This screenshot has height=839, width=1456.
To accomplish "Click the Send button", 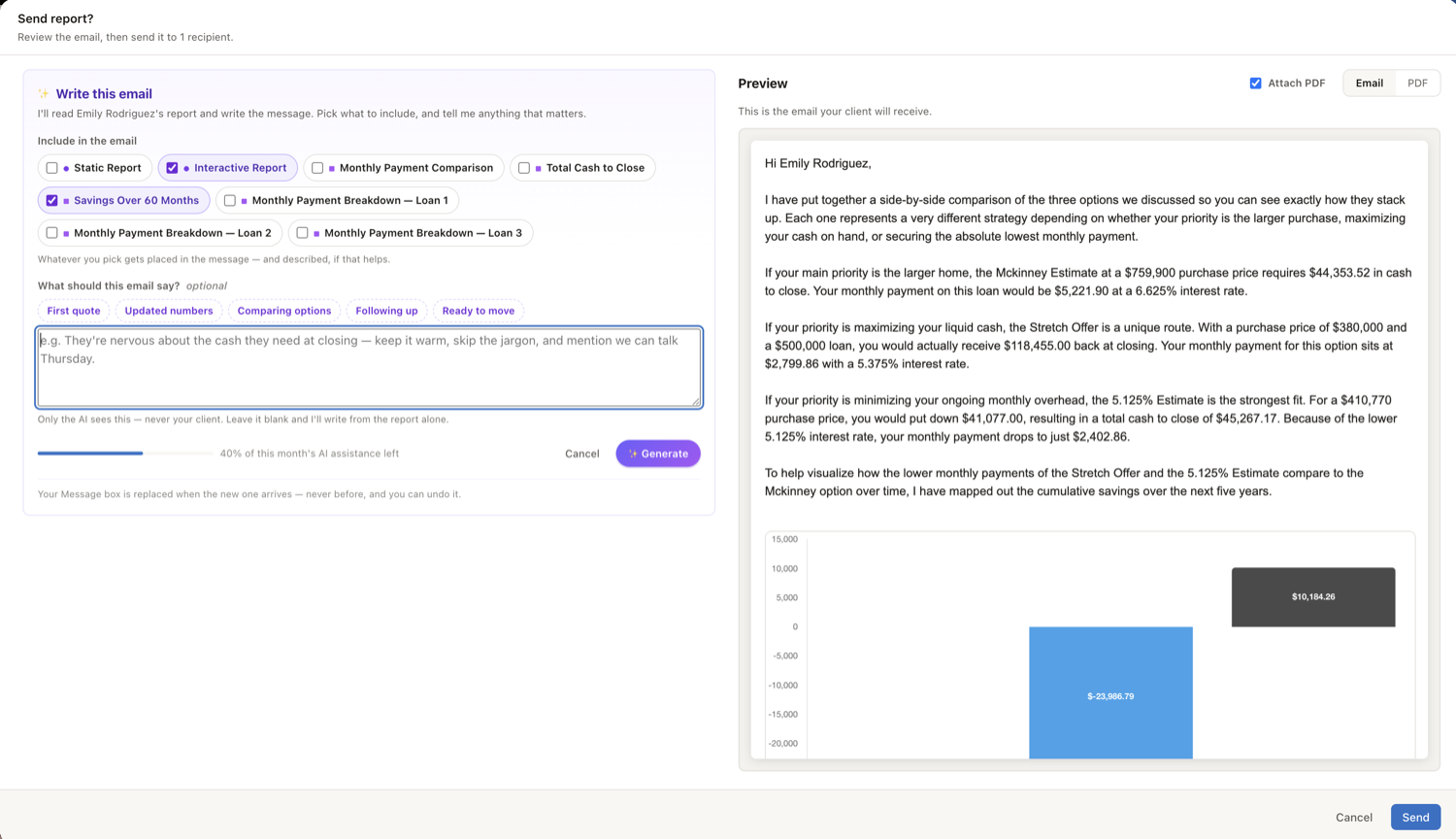I will click(x=1415, y=818).
